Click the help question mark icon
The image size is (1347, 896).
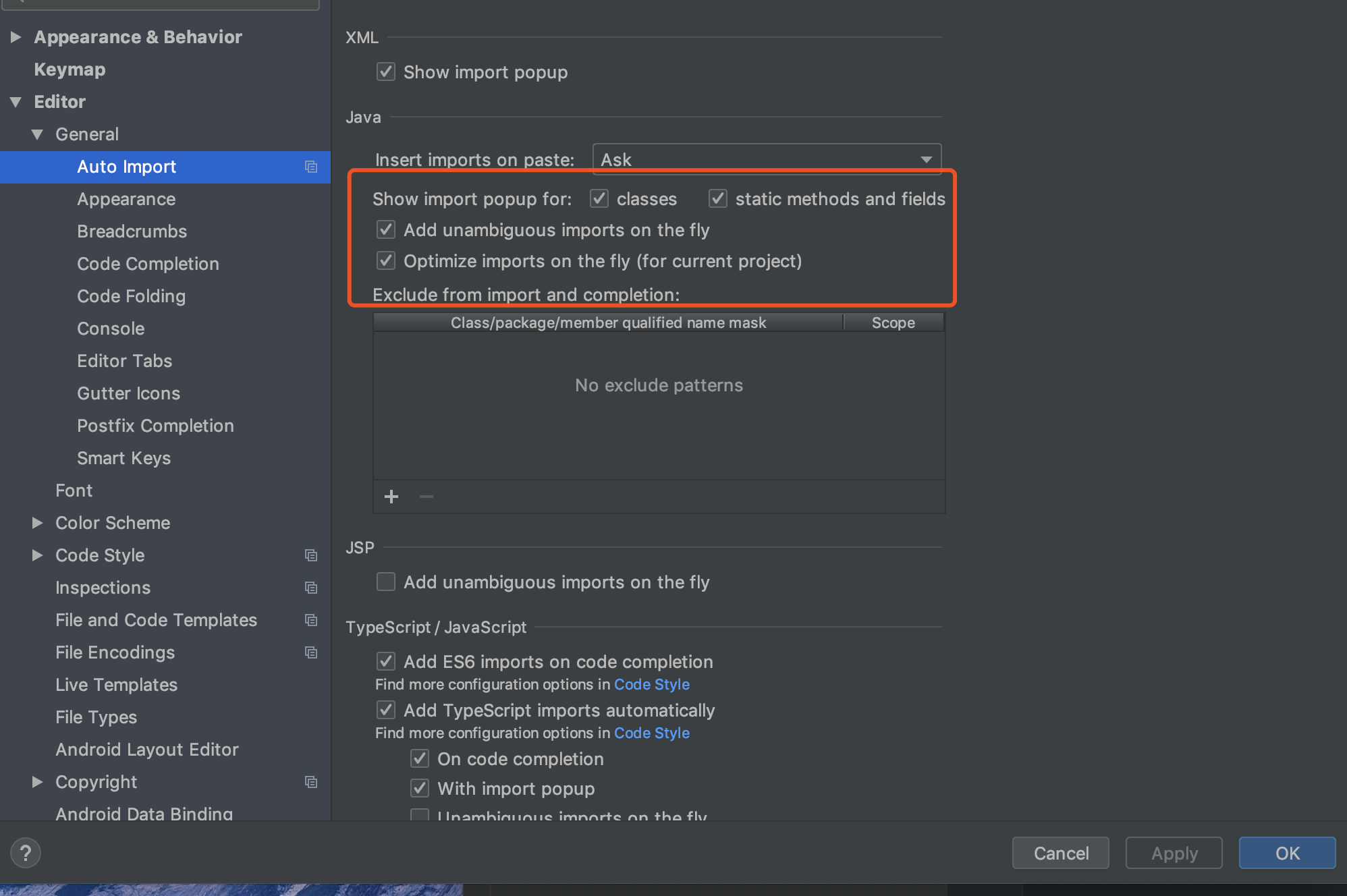[x=26, y=853]
